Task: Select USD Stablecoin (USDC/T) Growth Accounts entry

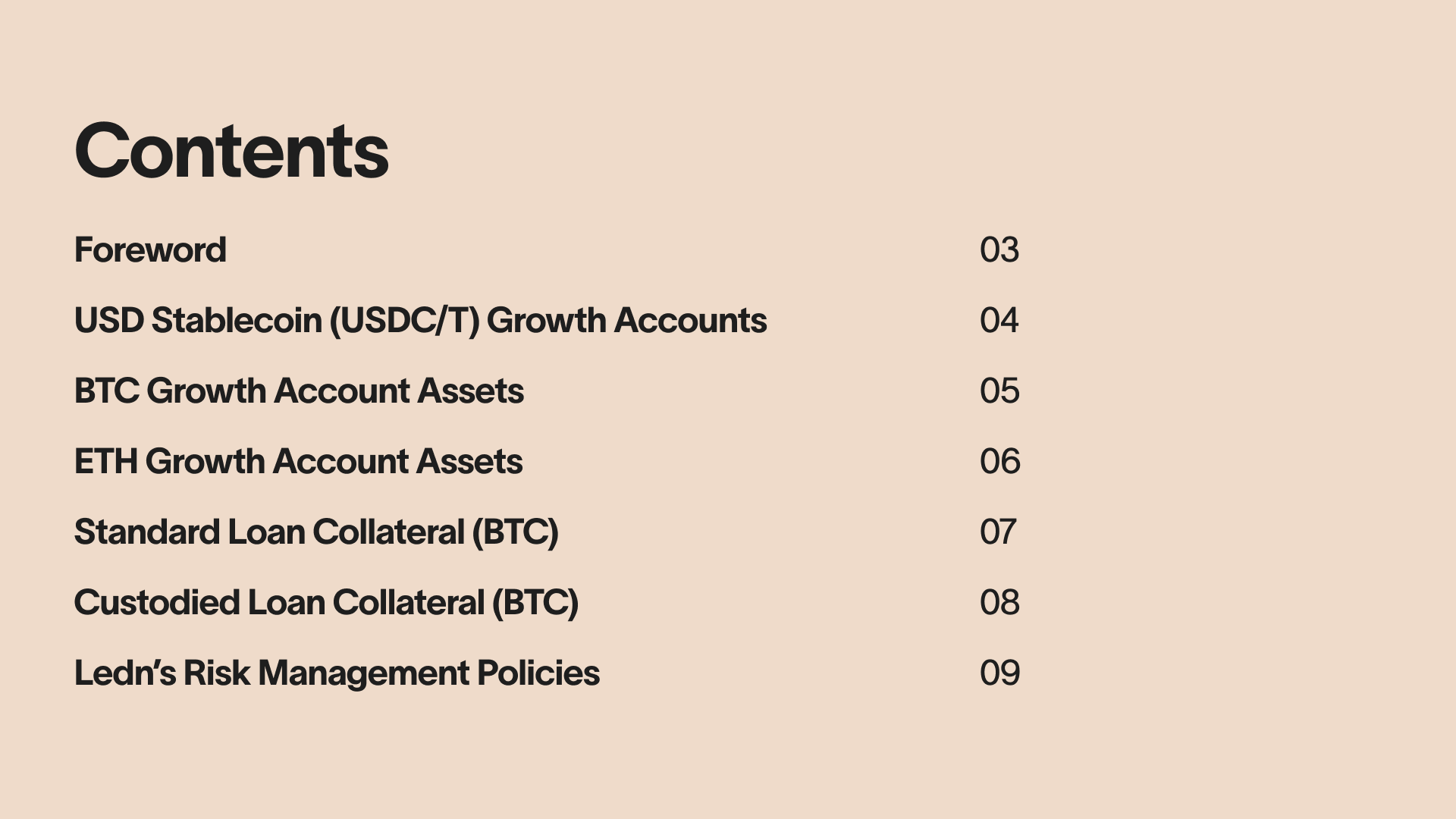Action: coord(420,320)
